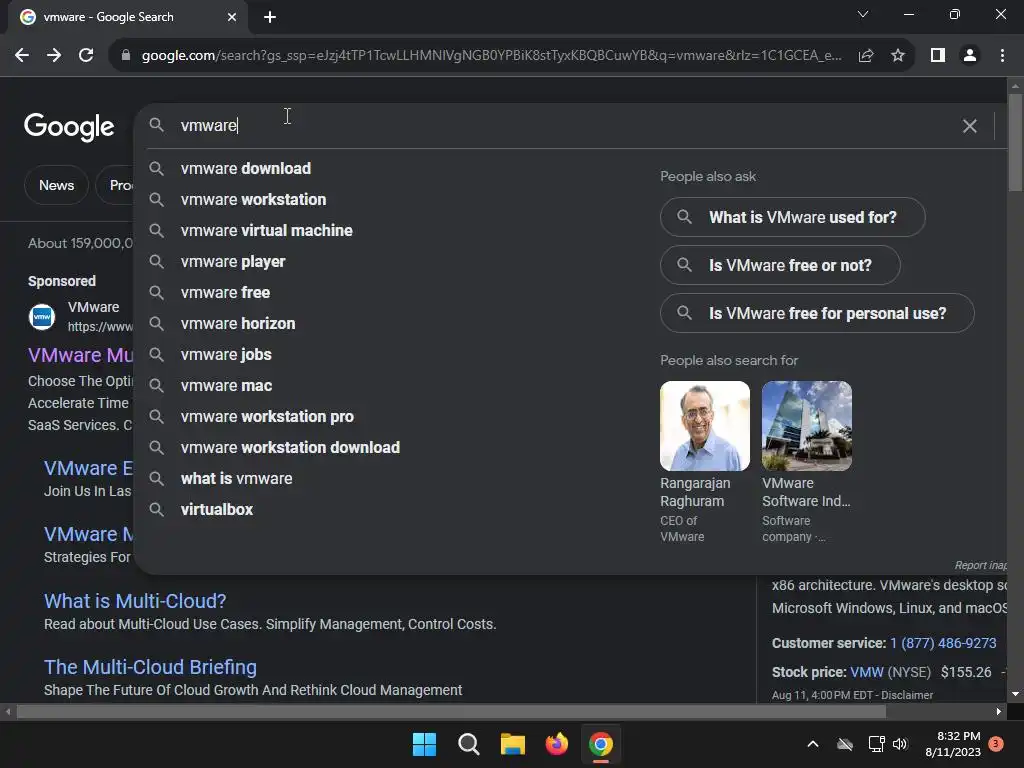Open File Explorer from the taskbar
Viewport: 1024px width, 768px height.
513,744
